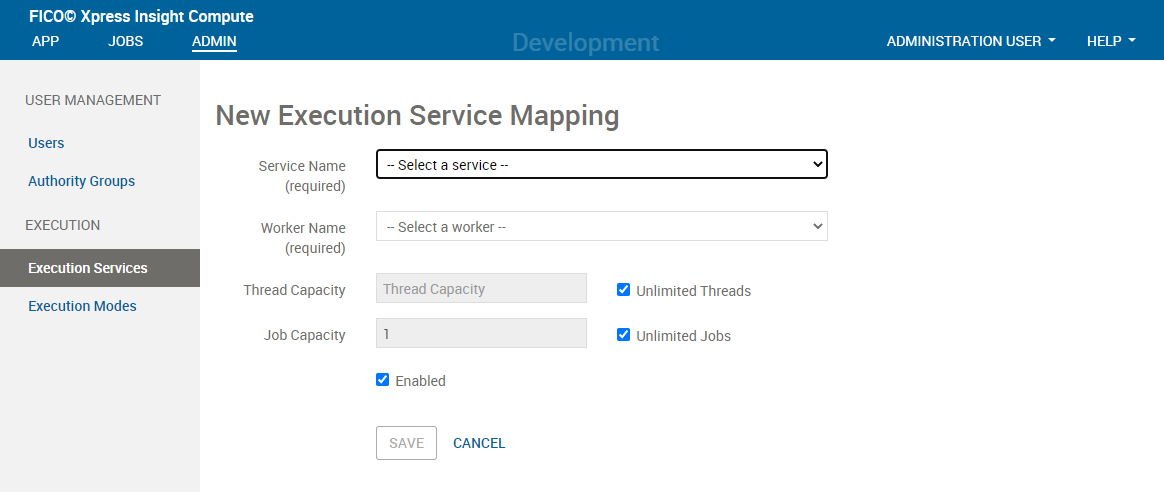Click the CANCEL link
This screenshot has height=492, width=1164.
(479, 443)
